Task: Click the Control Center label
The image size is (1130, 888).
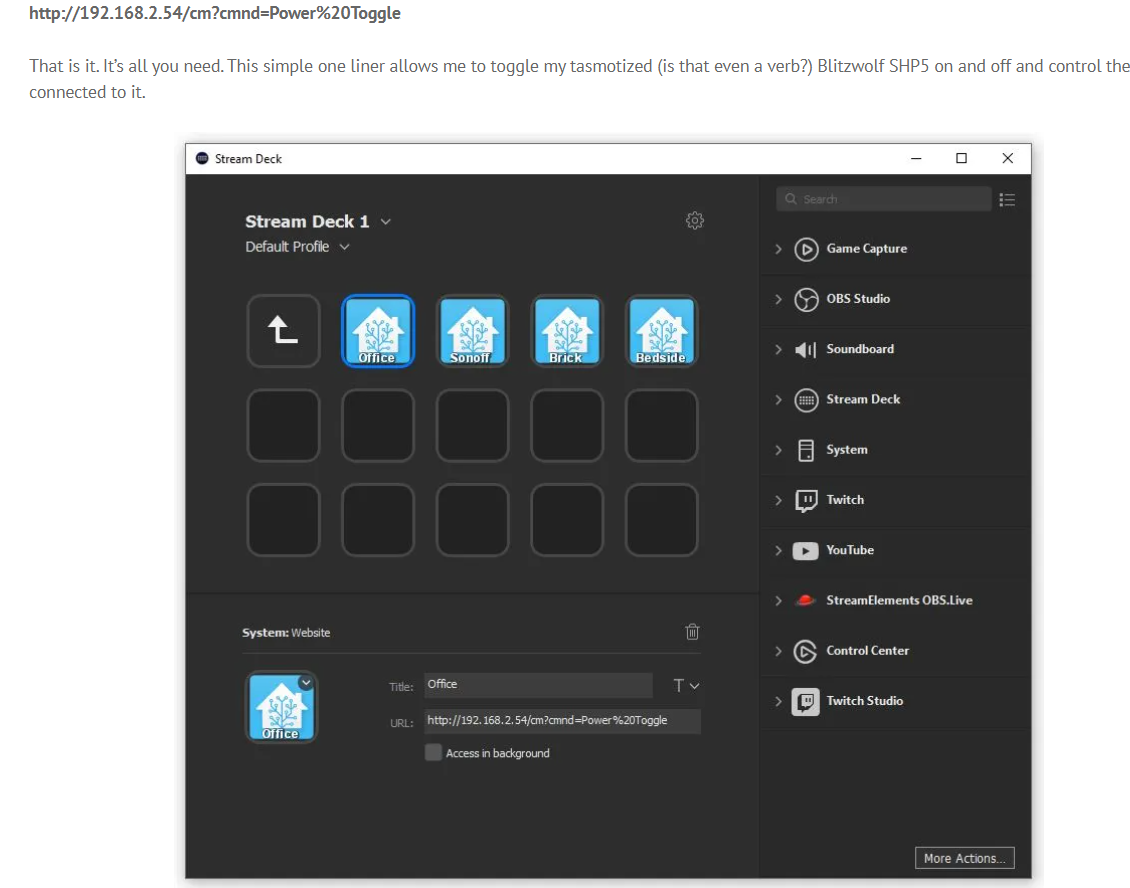Action: (868, 650)
